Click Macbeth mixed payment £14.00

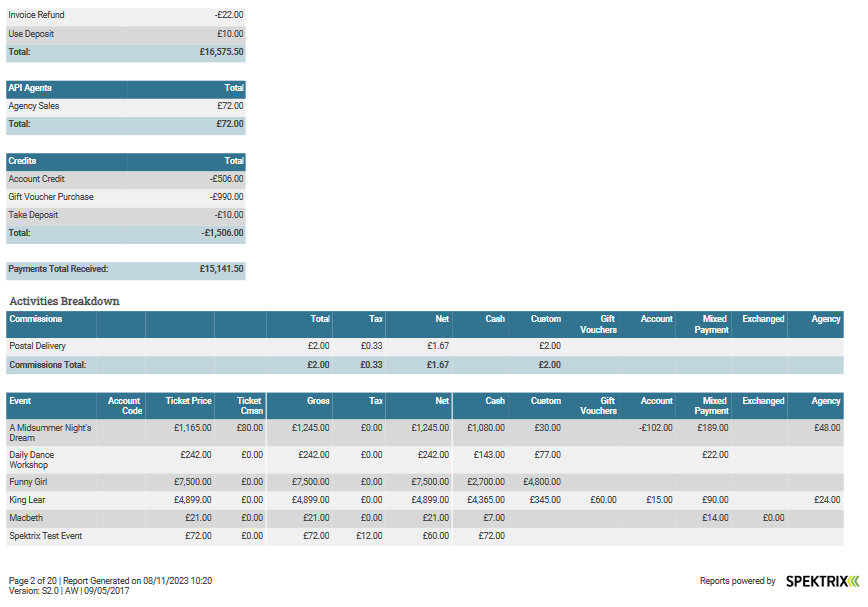tap(715, 518)
